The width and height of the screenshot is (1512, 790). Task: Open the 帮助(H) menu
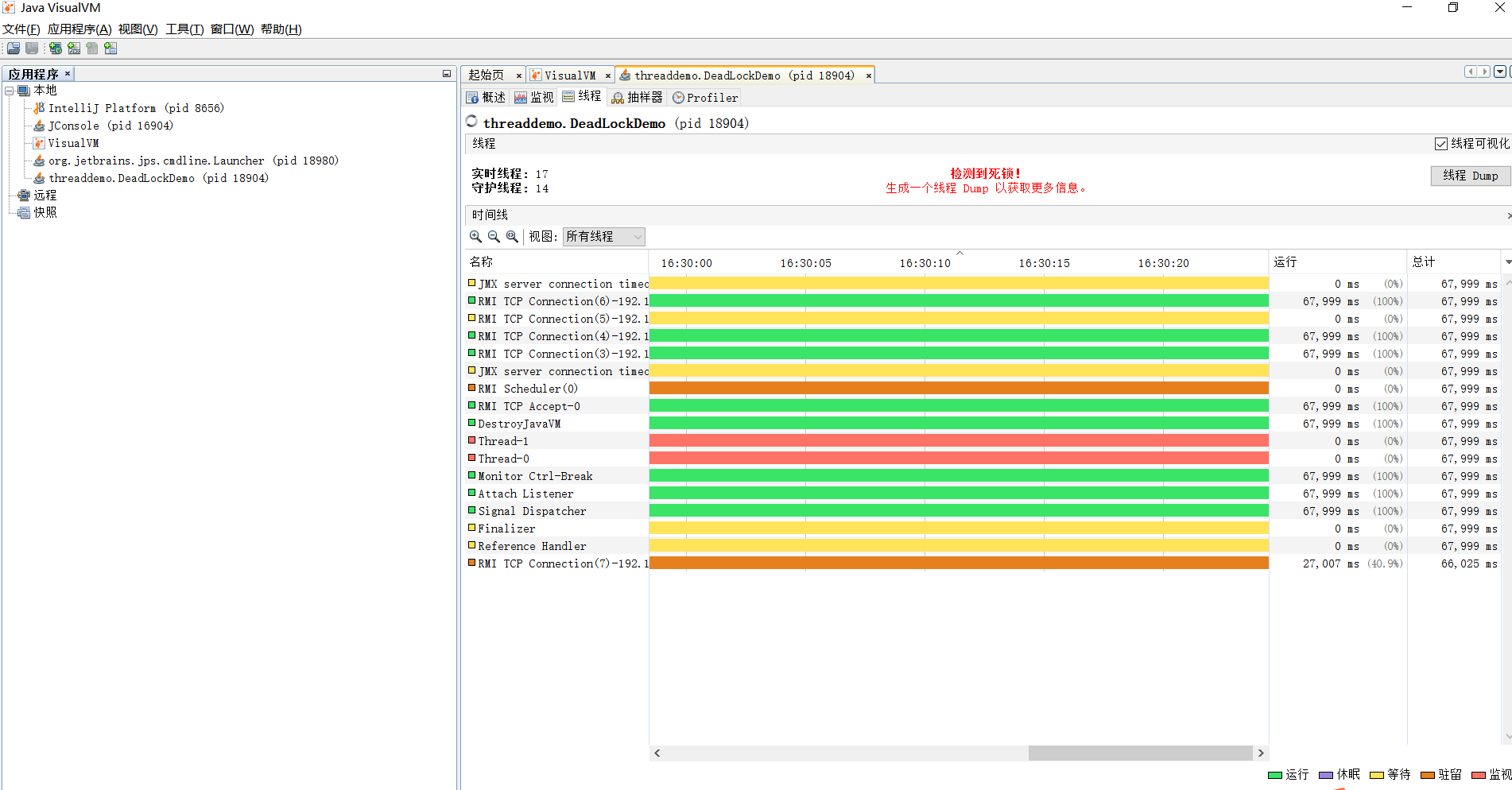coord(281,29)
